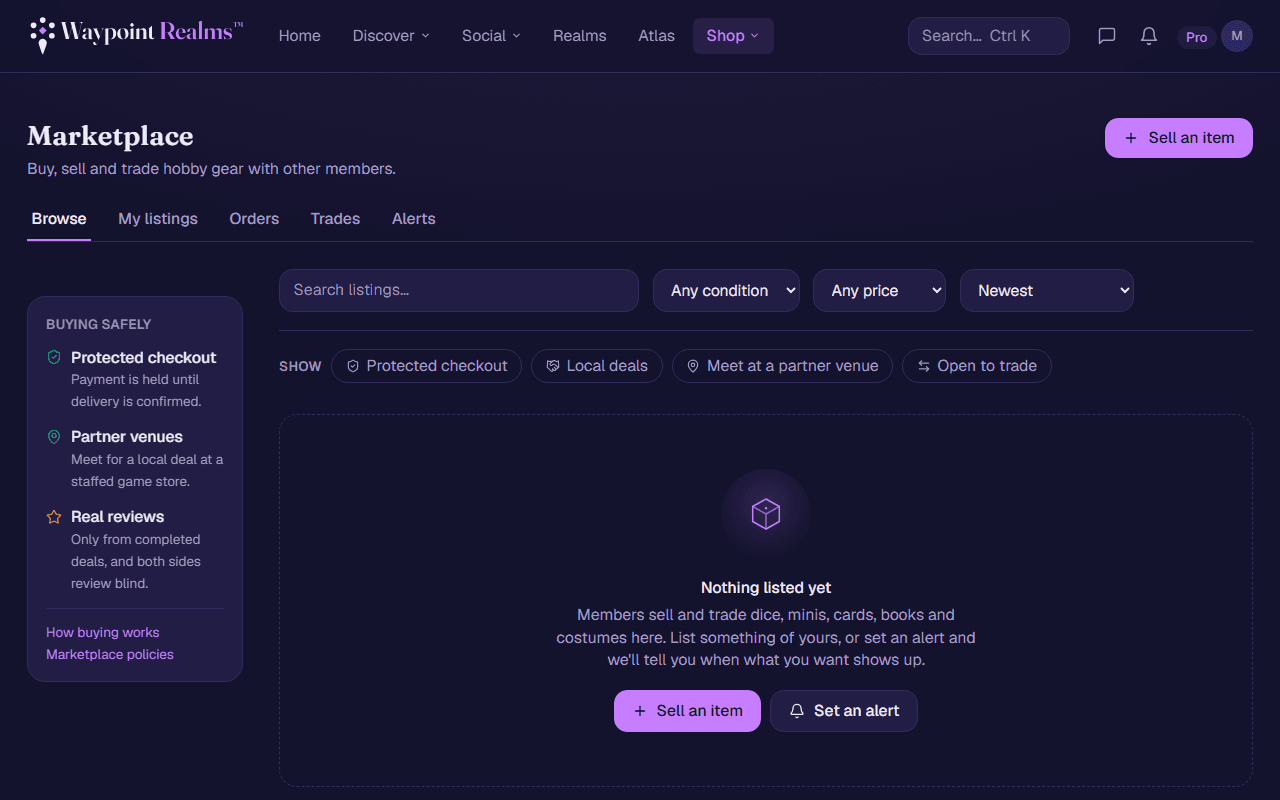Click the BUYING SAFELY heading
Image resolution: width=1280 pixels, height=800 pixels.
[x=99, y=324]
